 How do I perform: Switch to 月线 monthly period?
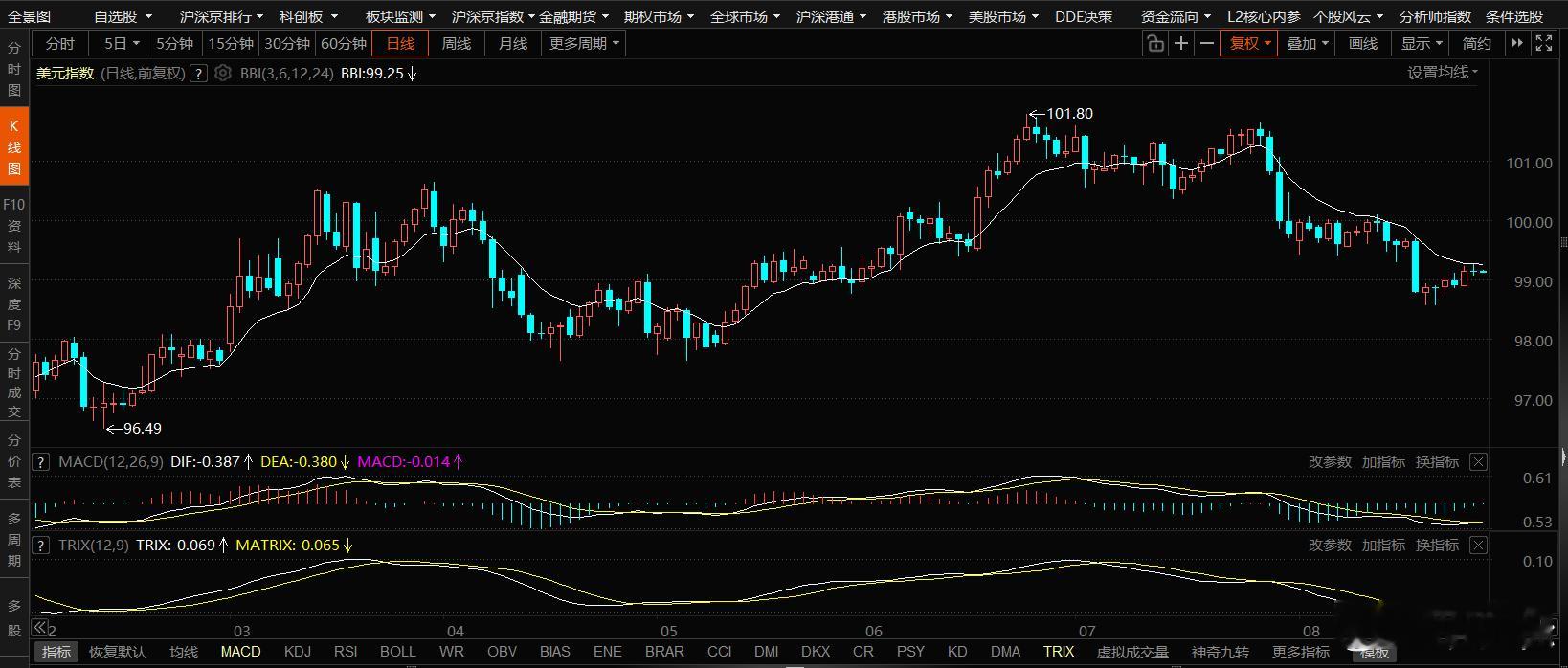tap(513, 43)
